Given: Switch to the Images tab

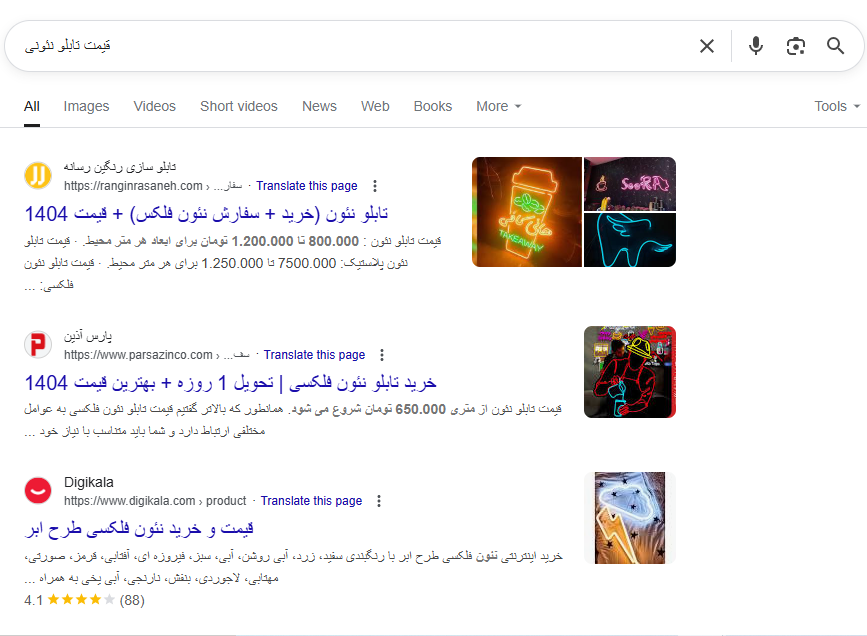Looking at the screenshot, I should pos(86,106).
